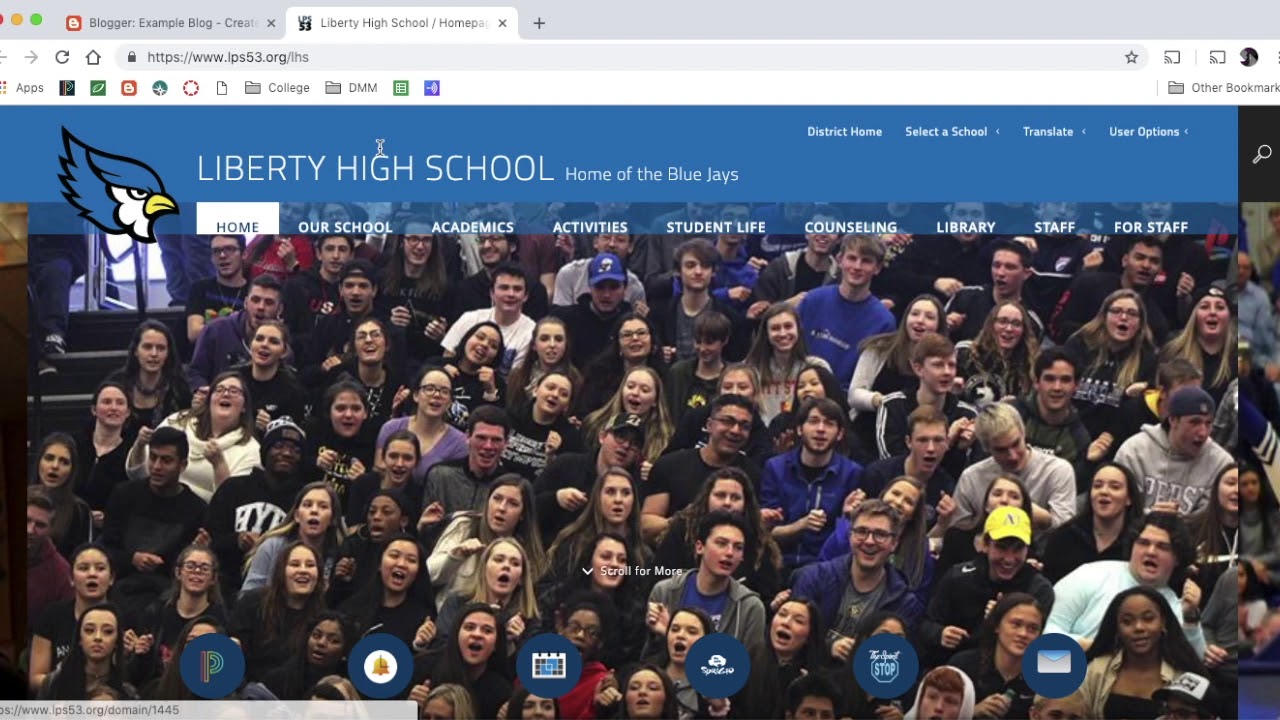The image size is (1280, 720).
Task: Open the ACTIVITIES menu
Action: [590, 227]
